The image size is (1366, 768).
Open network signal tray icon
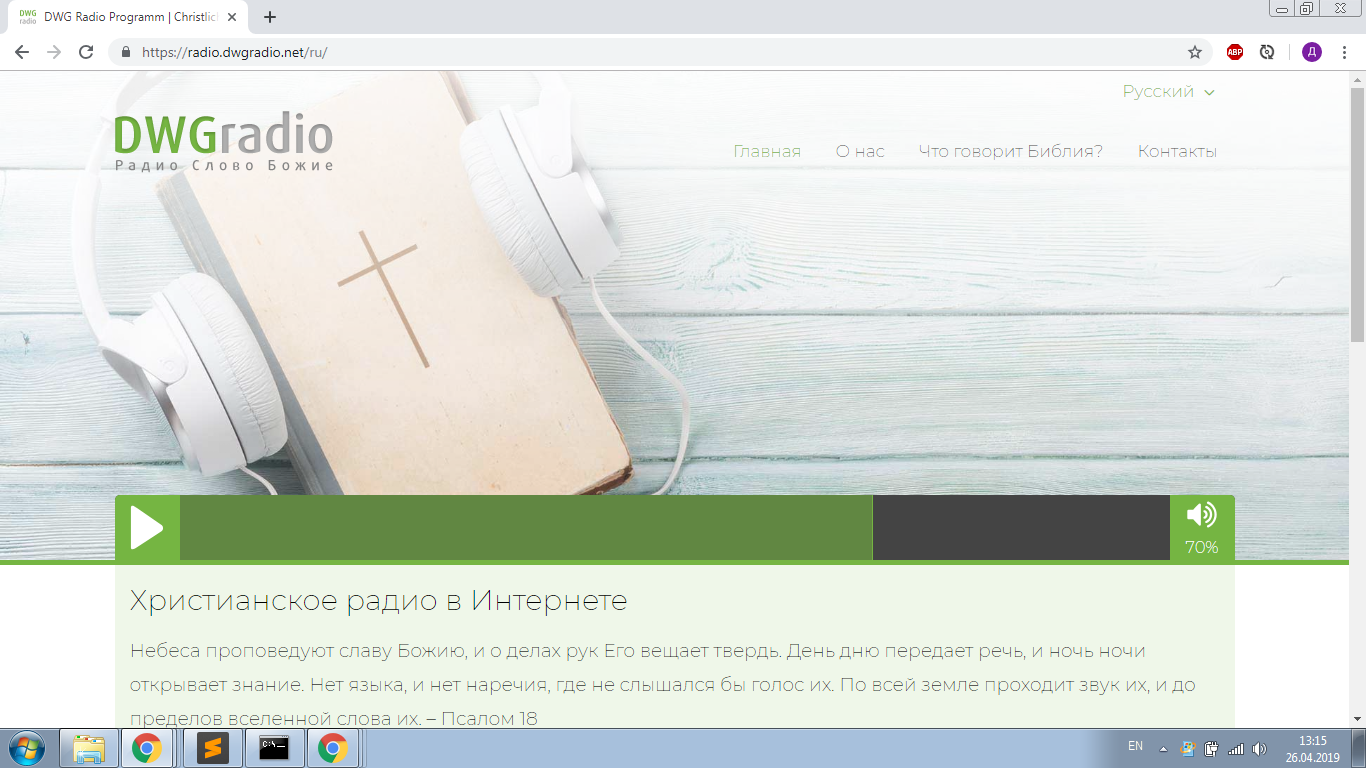1236,748
